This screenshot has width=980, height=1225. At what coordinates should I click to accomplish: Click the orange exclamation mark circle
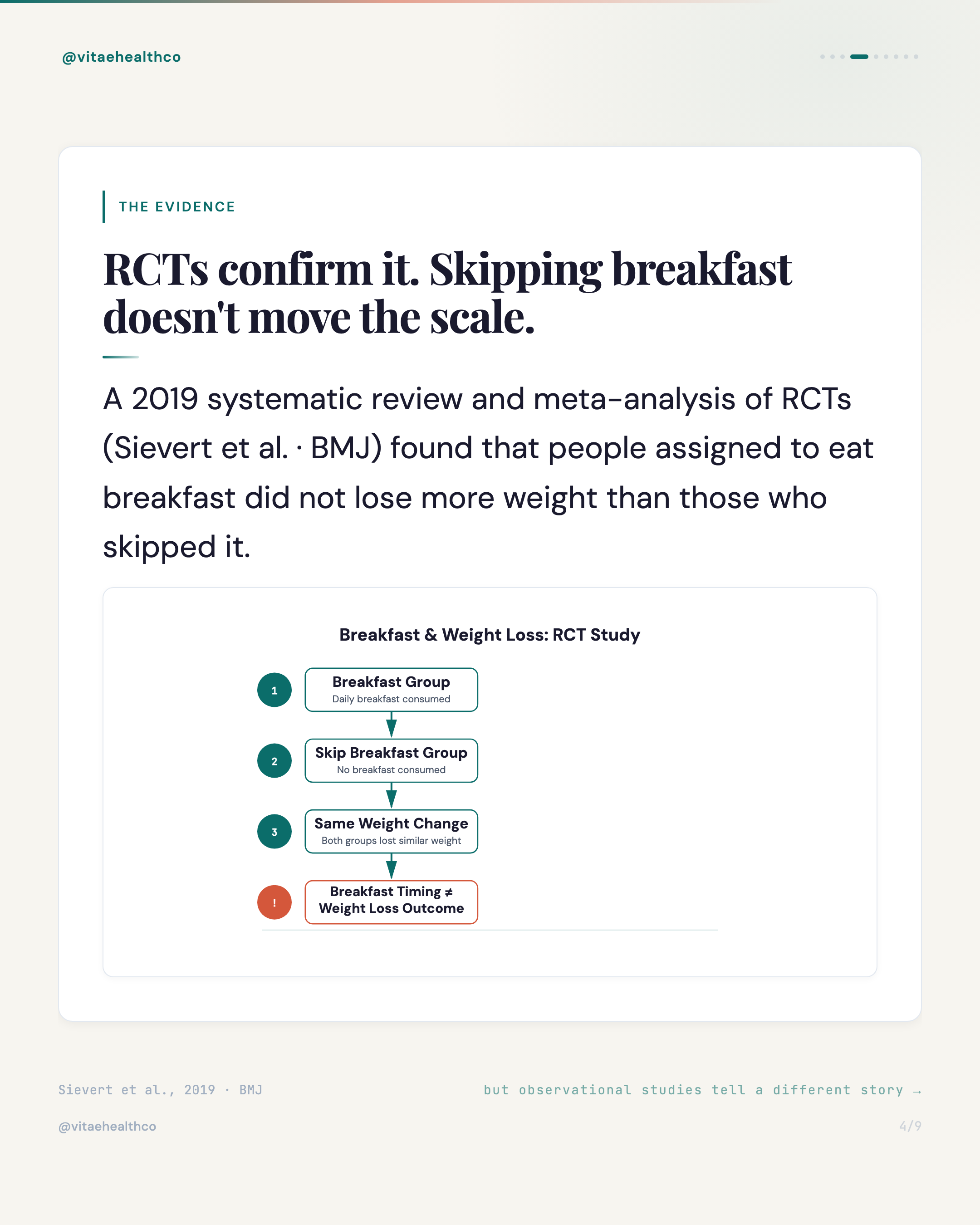pyautogui.click(x=274, y=902)
